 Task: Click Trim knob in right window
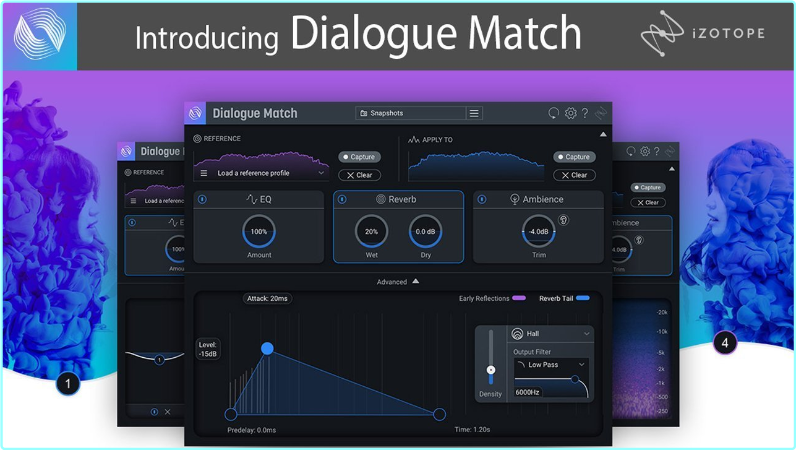[x=621, y=249]
